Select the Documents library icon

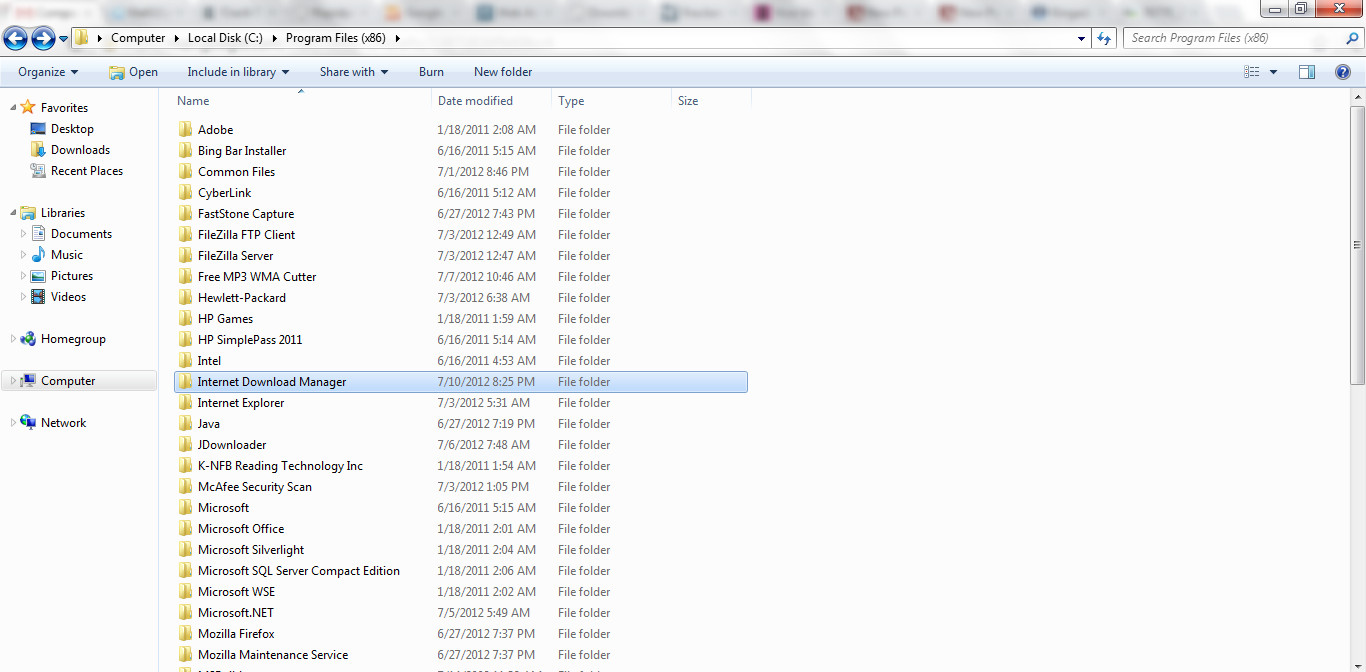point(38,234)
